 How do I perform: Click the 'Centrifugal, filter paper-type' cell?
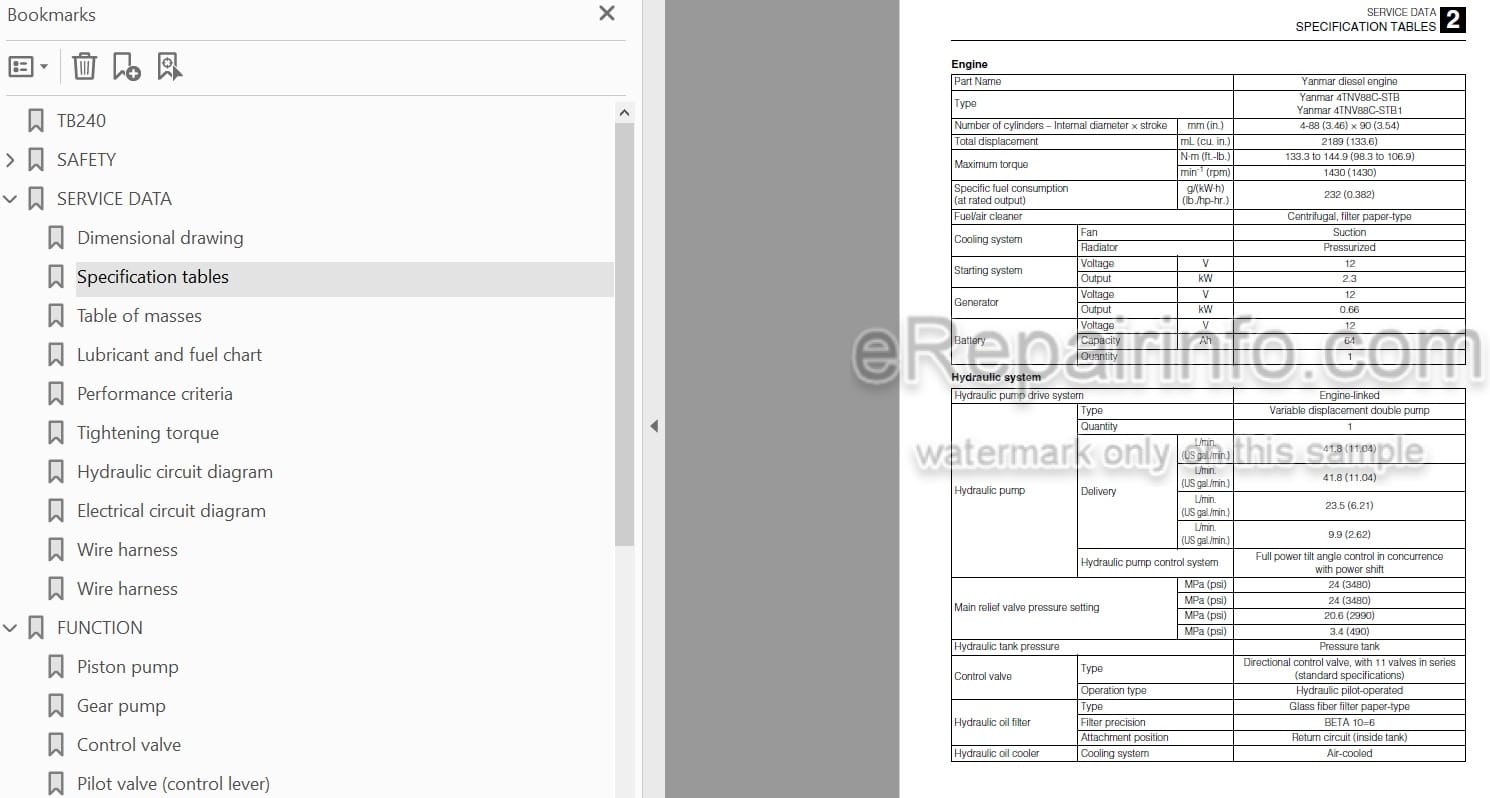[1349, 217]
